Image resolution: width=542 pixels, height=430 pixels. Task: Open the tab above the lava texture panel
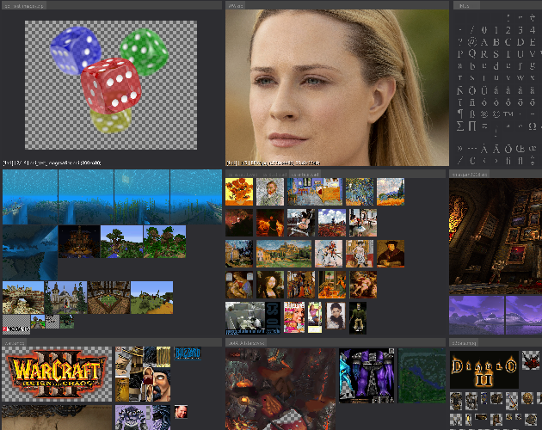coord(246,343)
